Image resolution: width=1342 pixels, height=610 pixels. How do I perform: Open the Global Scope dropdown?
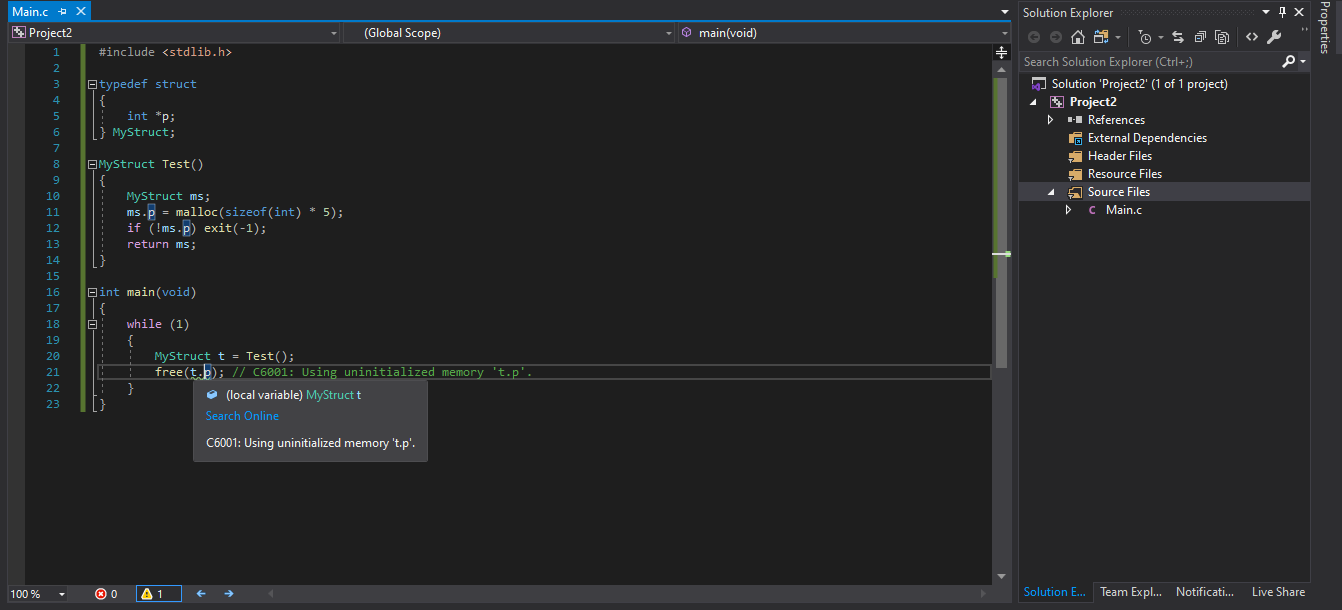[x=510, y=33]
